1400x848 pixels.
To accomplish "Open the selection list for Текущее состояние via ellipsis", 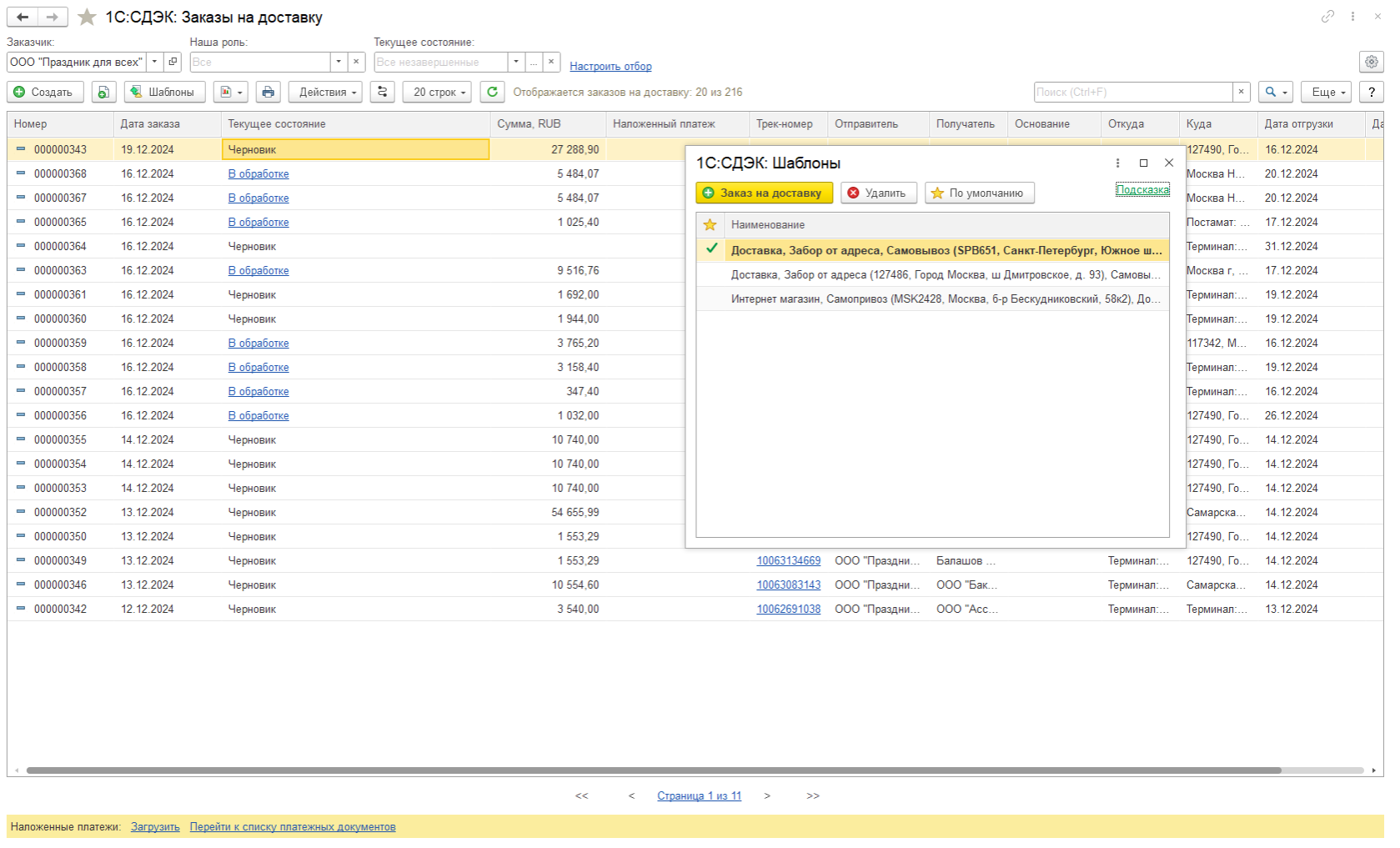I will pos(534,62).
